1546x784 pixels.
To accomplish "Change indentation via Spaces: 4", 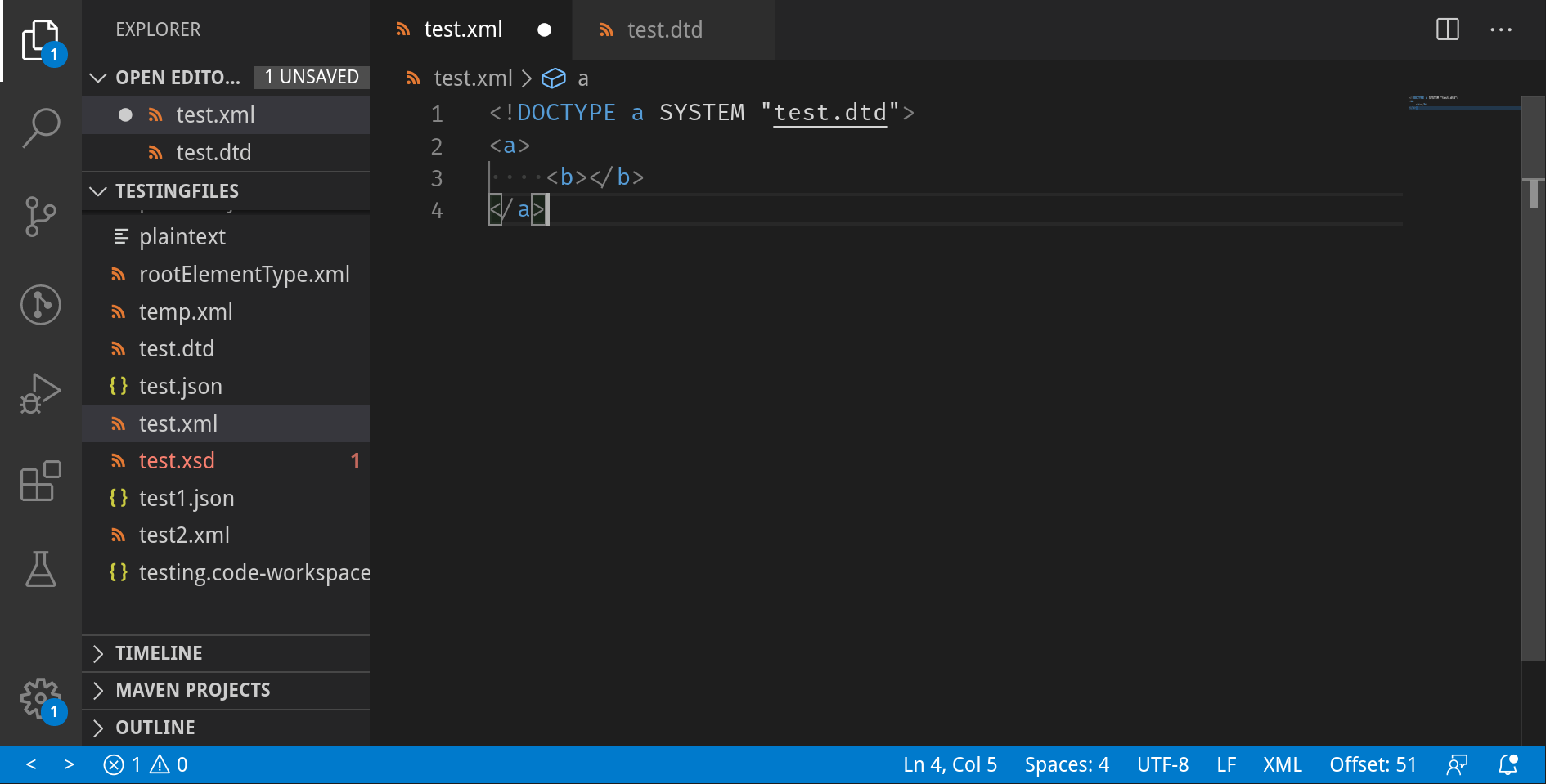I will 1067,765.
